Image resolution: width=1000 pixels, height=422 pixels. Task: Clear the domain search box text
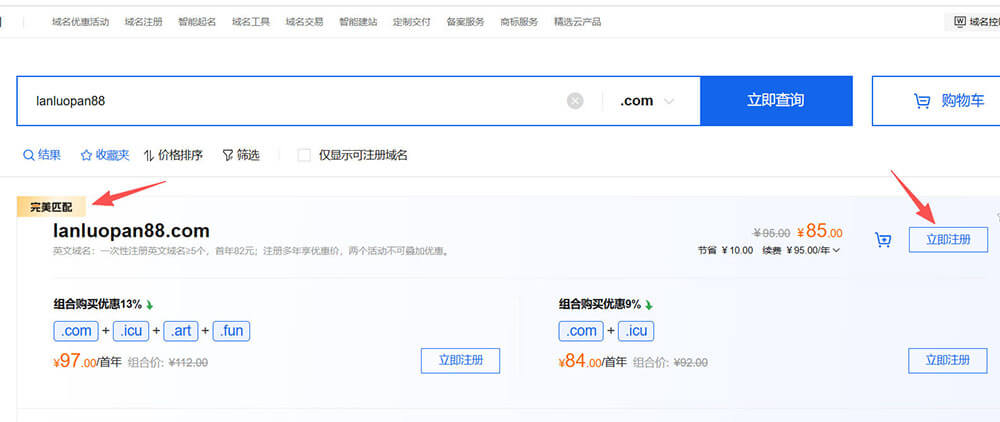tap(575, 101)
